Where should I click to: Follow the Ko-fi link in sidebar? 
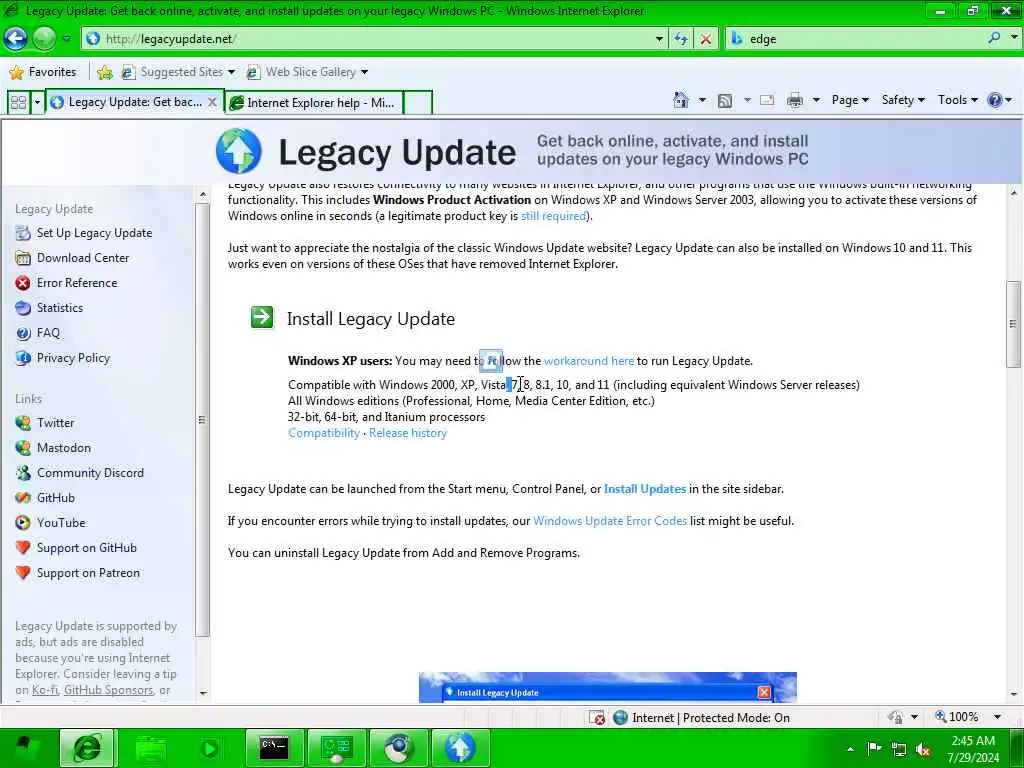[x=45, y=690]
